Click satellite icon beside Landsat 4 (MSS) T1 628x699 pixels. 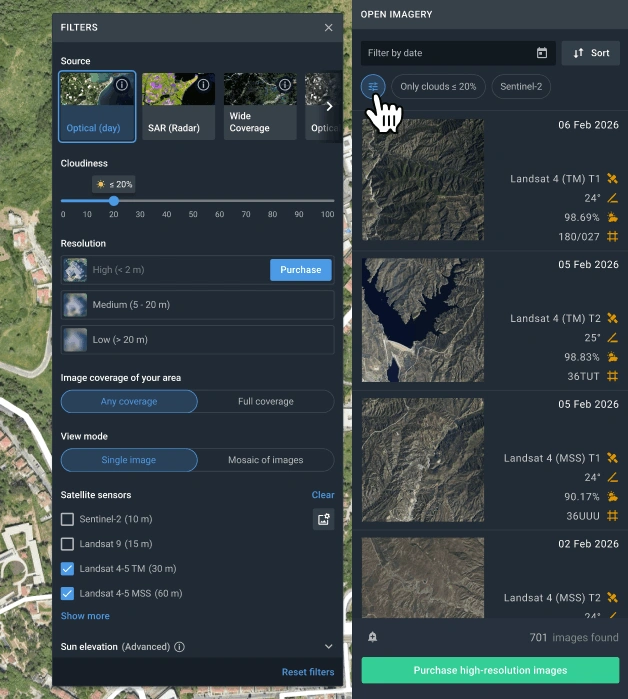tap(612, 458)
